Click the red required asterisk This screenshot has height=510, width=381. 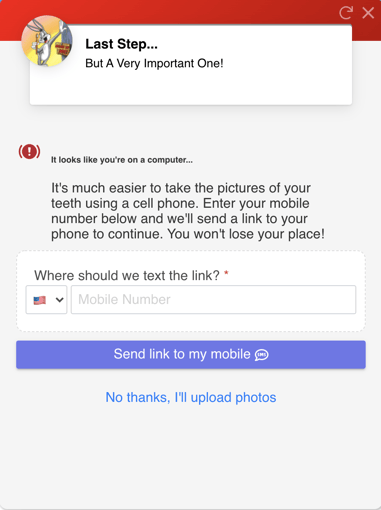[226, 273]
